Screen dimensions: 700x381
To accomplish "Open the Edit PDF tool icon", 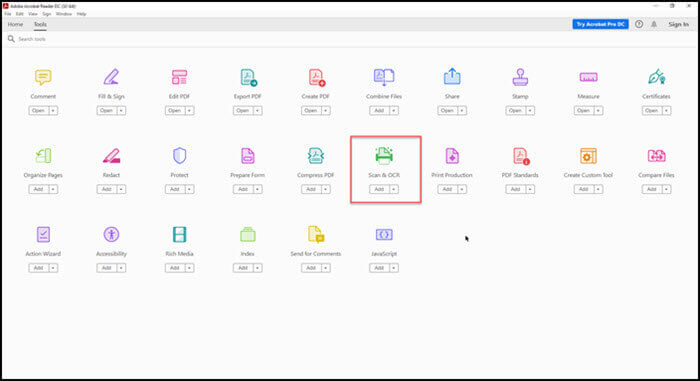I will [179, 77].
